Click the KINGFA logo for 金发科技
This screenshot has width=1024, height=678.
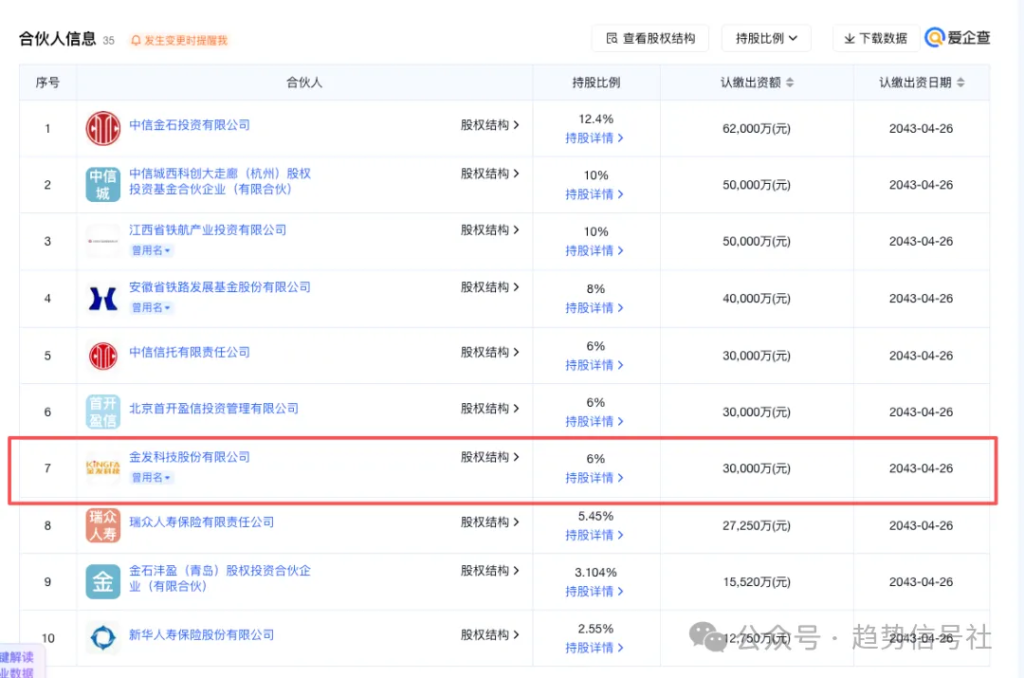103,468
